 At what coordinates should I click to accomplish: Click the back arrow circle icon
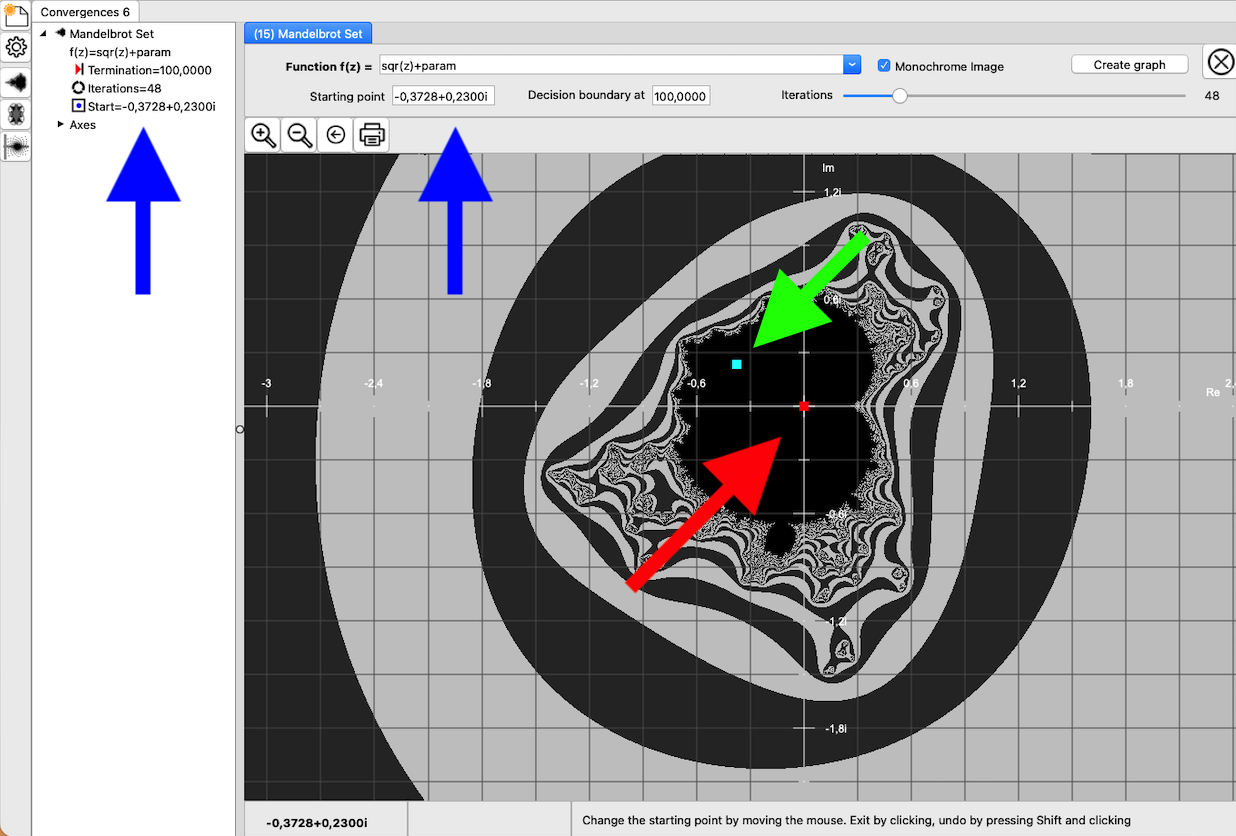coord(336,135)
